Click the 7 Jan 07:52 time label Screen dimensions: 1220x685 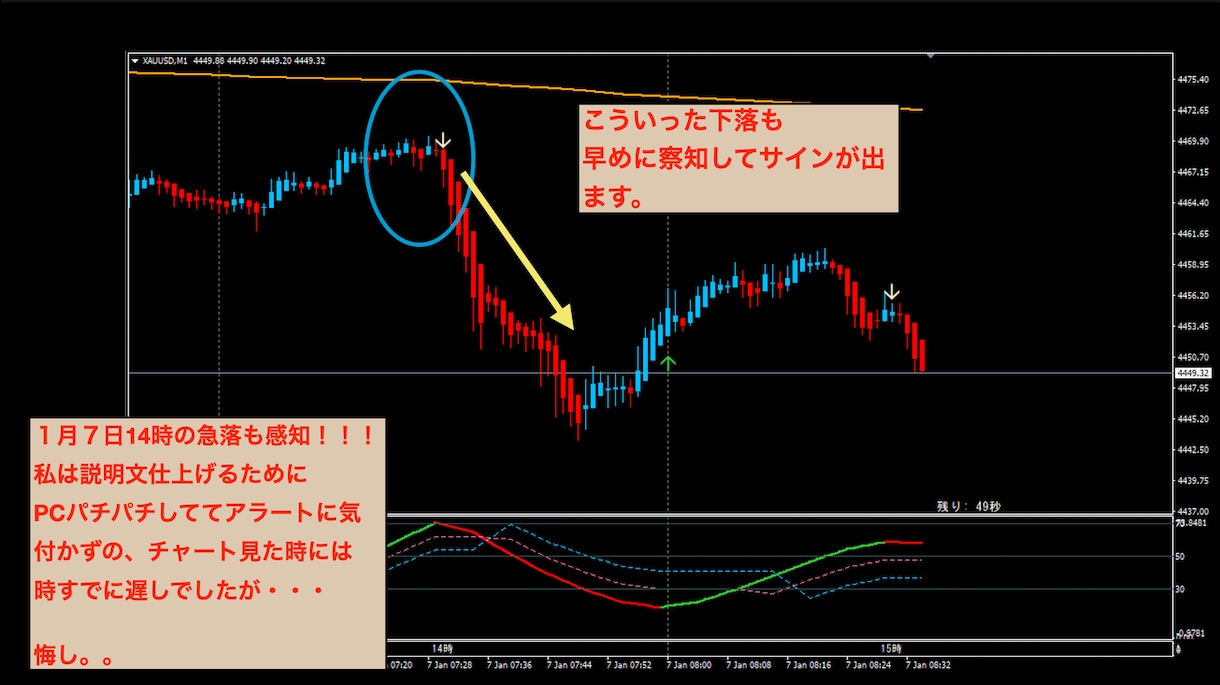click(x=630, y=663)
